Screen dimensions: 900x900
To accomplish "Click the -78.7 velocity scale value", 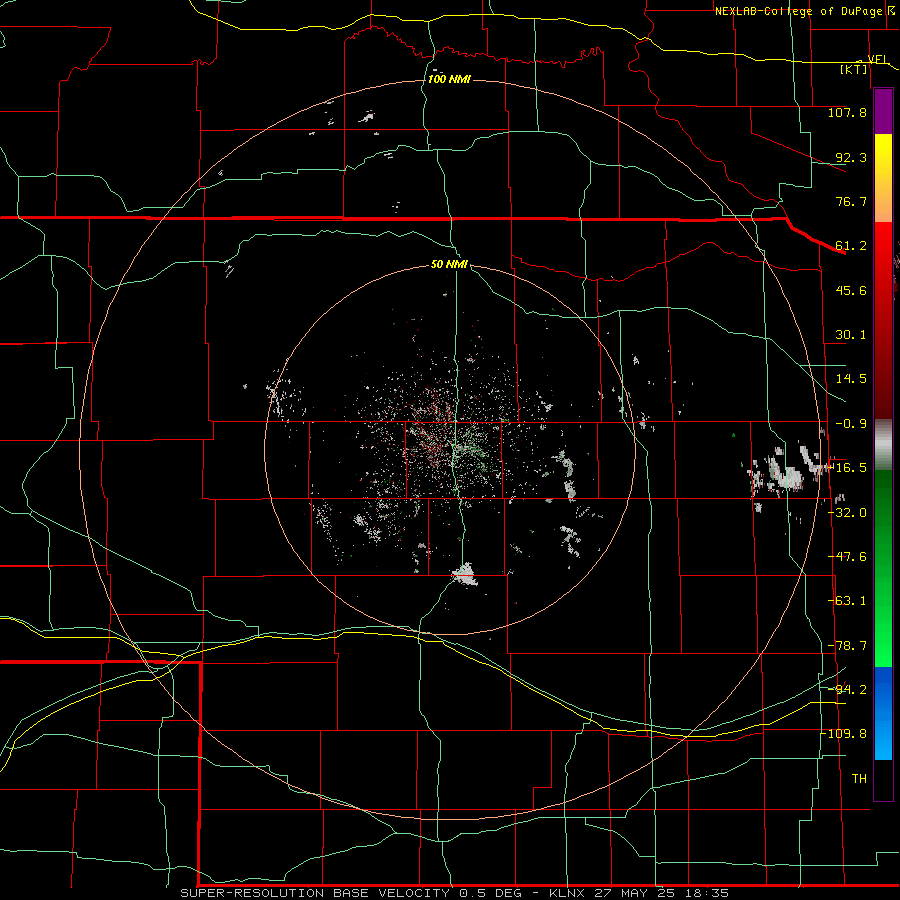I will pyautogui.click(x=848, y=646).
